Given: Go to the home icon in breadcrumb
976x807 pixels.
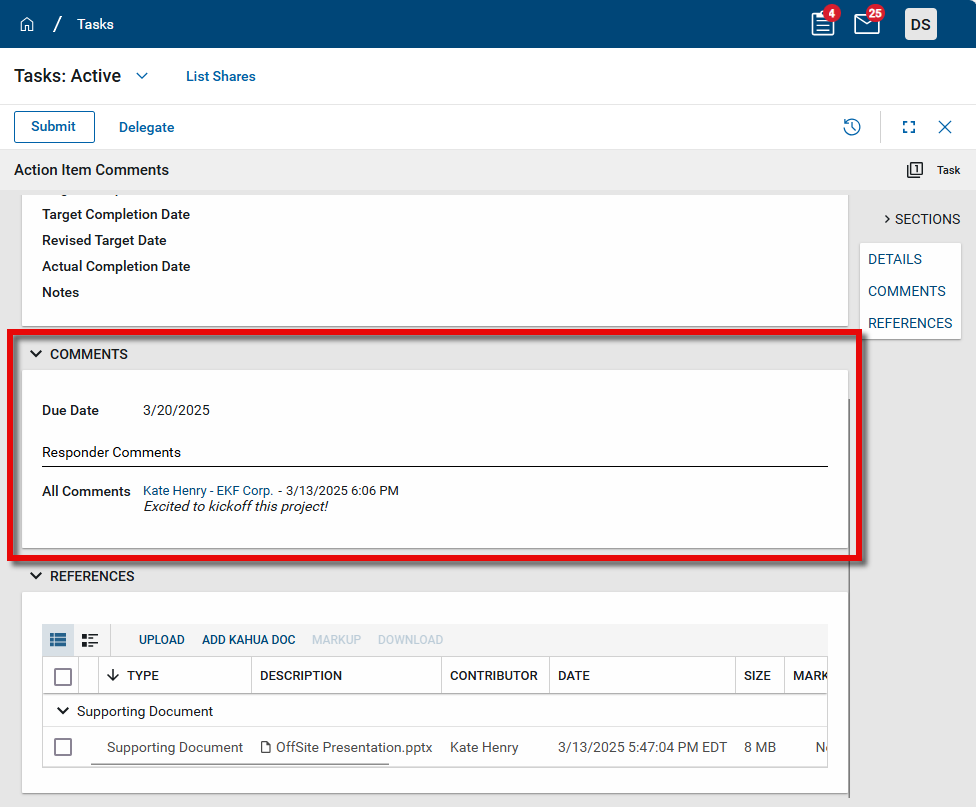Looking at the screenshot, I should (x=27, y=24).
